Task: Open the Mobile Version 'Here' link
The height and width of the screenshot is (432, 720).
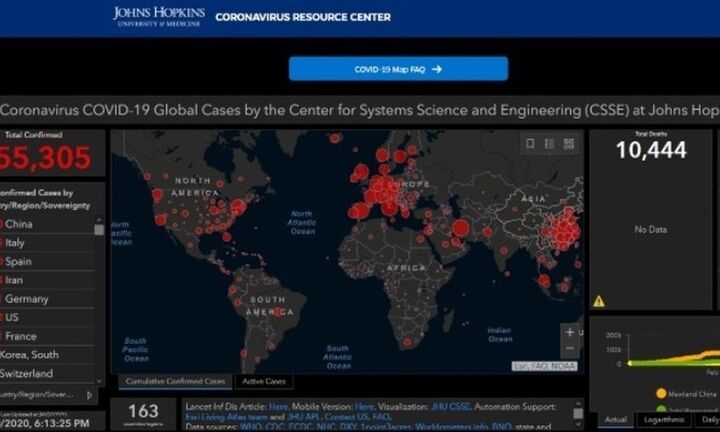Action: click(364, 407)
